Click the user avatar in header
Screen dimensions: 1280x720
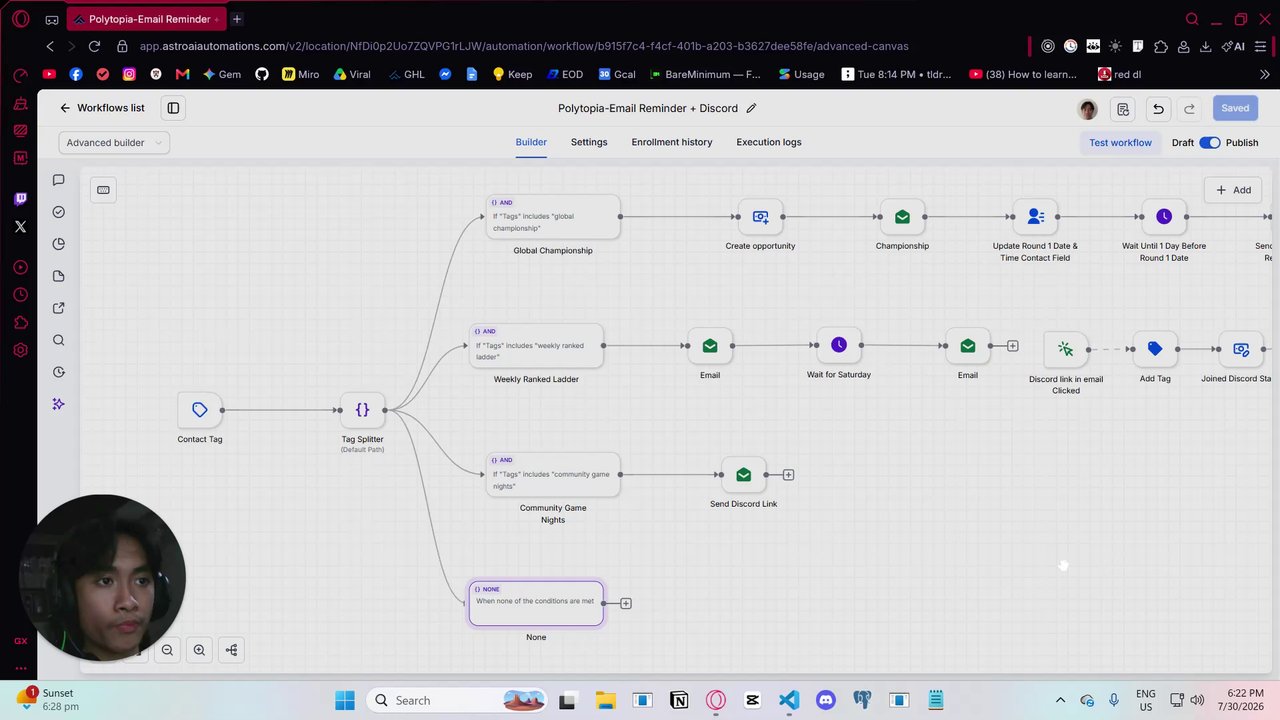[x=1088, y=109]
